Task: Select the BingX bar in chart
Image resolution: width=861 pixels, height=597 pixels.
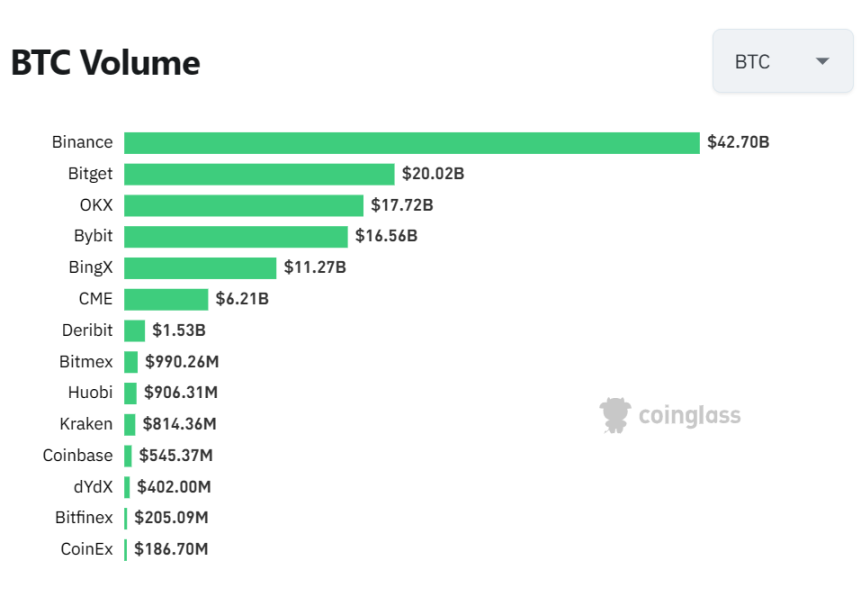Action: click(200, 268)
